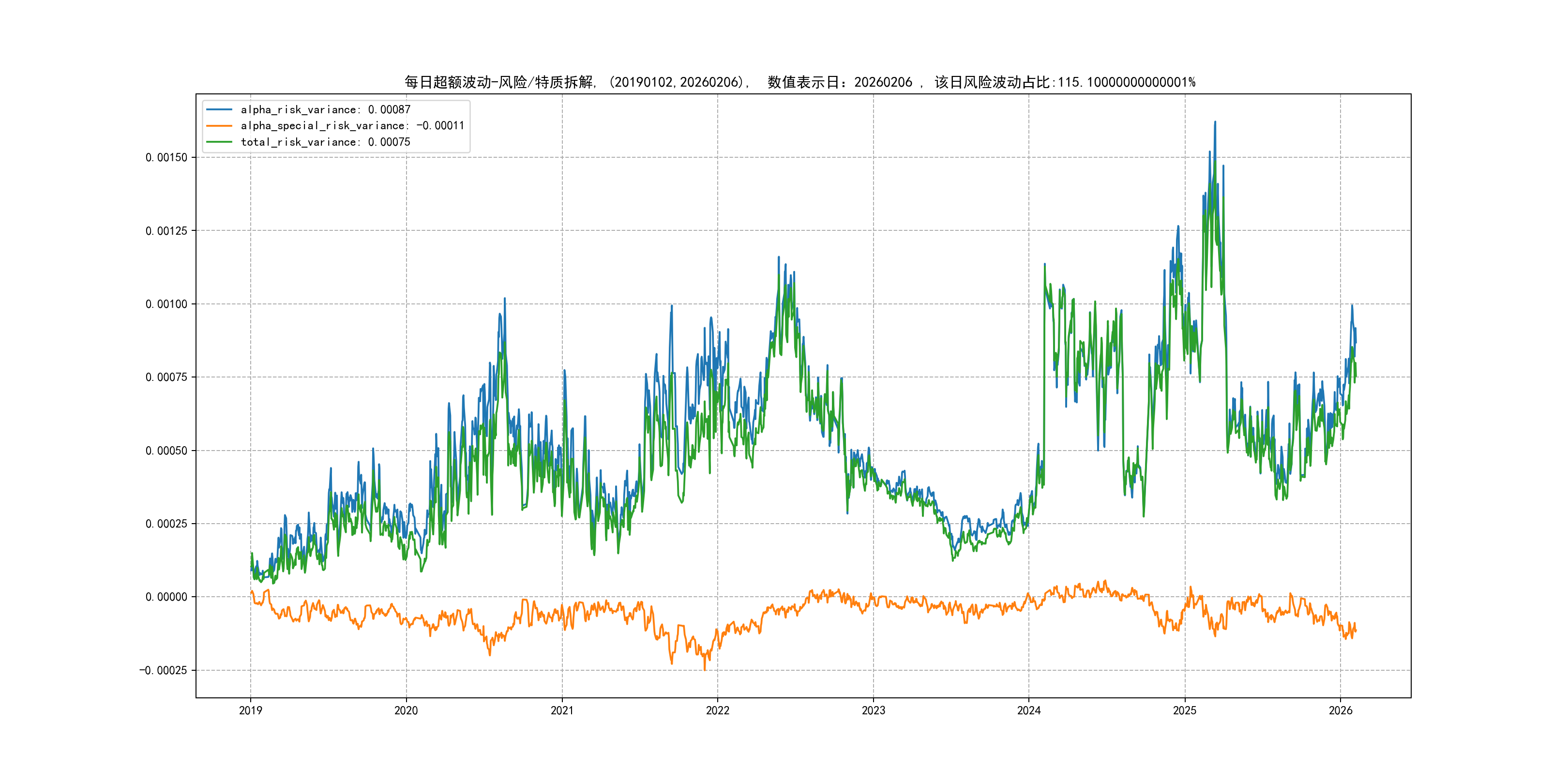Screen dimensions: 1568x784
Task: Click the 2024 x-axis tick label
Action: (1029, 710)
